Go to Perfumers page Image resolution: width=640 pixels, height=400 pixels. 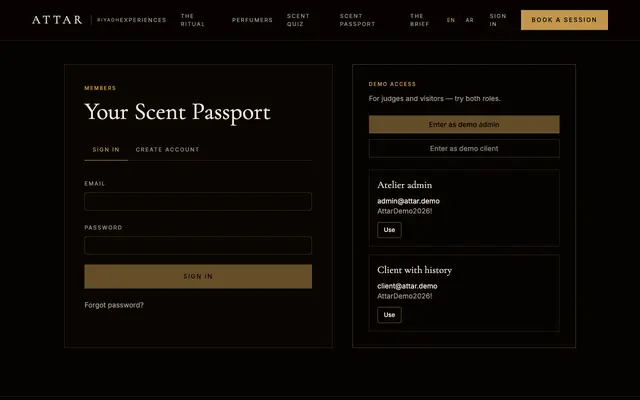[252, 20]
